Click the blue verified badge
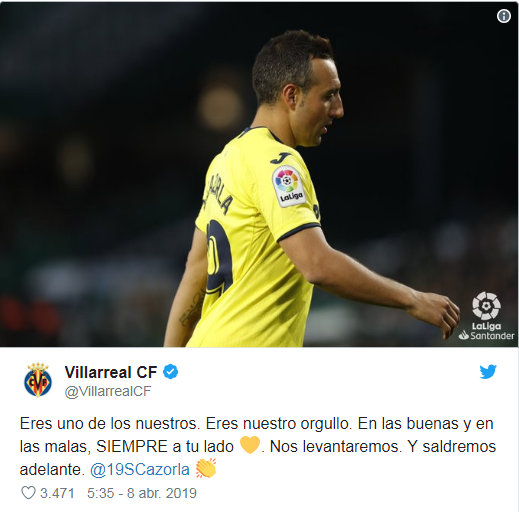 [x=170, y=372]
